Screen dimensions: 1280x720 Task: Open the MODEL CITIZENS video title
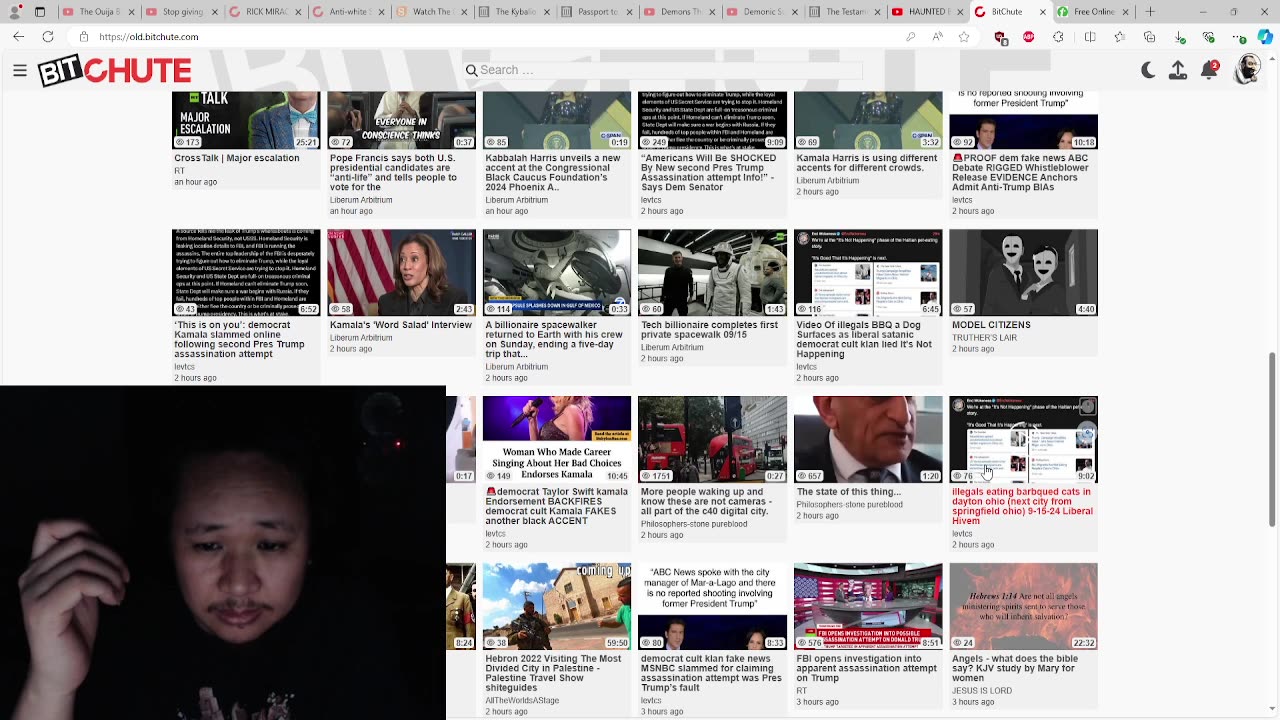pos(990,325)
